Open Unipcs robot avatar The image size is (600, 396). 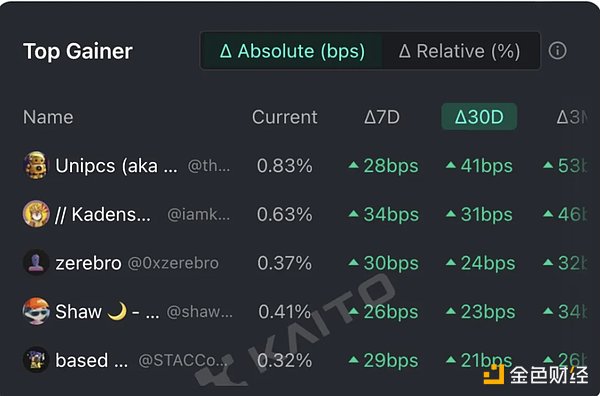tap(36, 165)
